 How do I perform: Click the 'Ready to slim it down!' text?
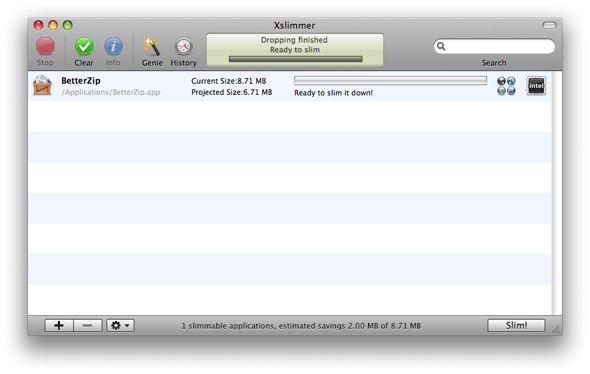333,93
